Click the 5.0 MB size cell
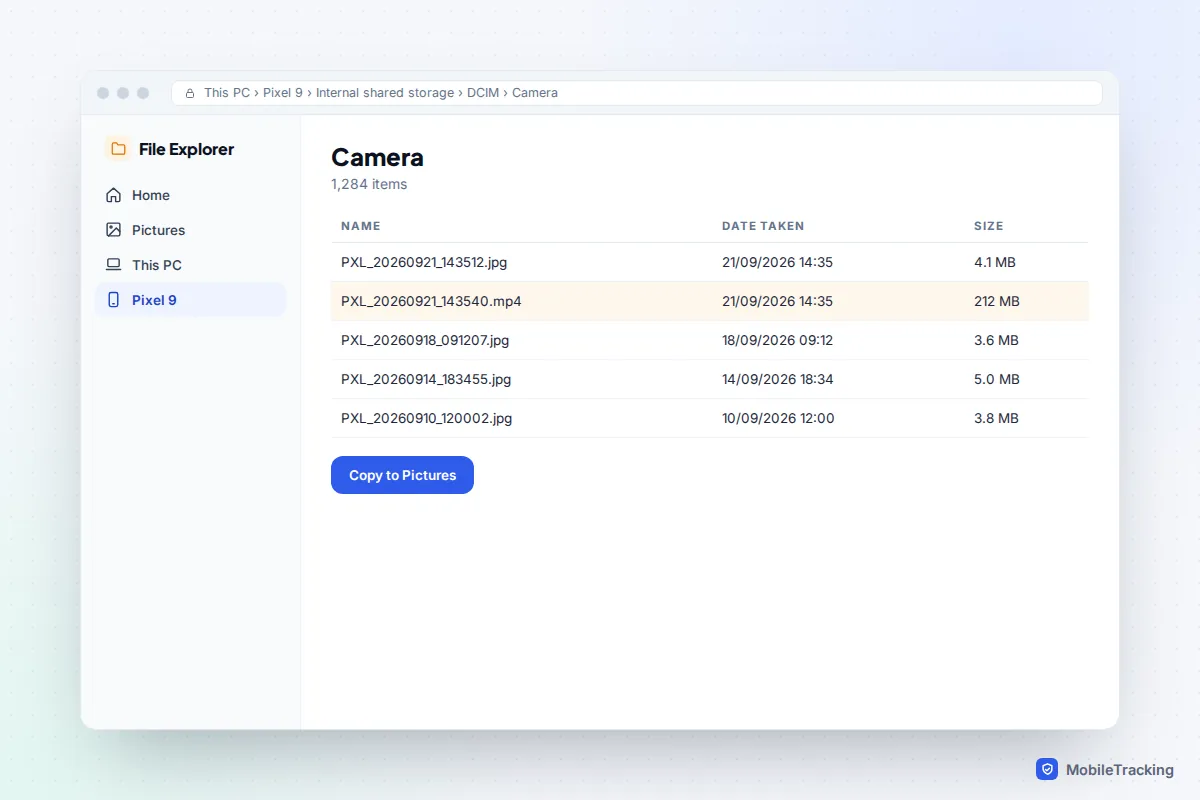This screenshot has height=800, width=1200. [x=997, y=379]
